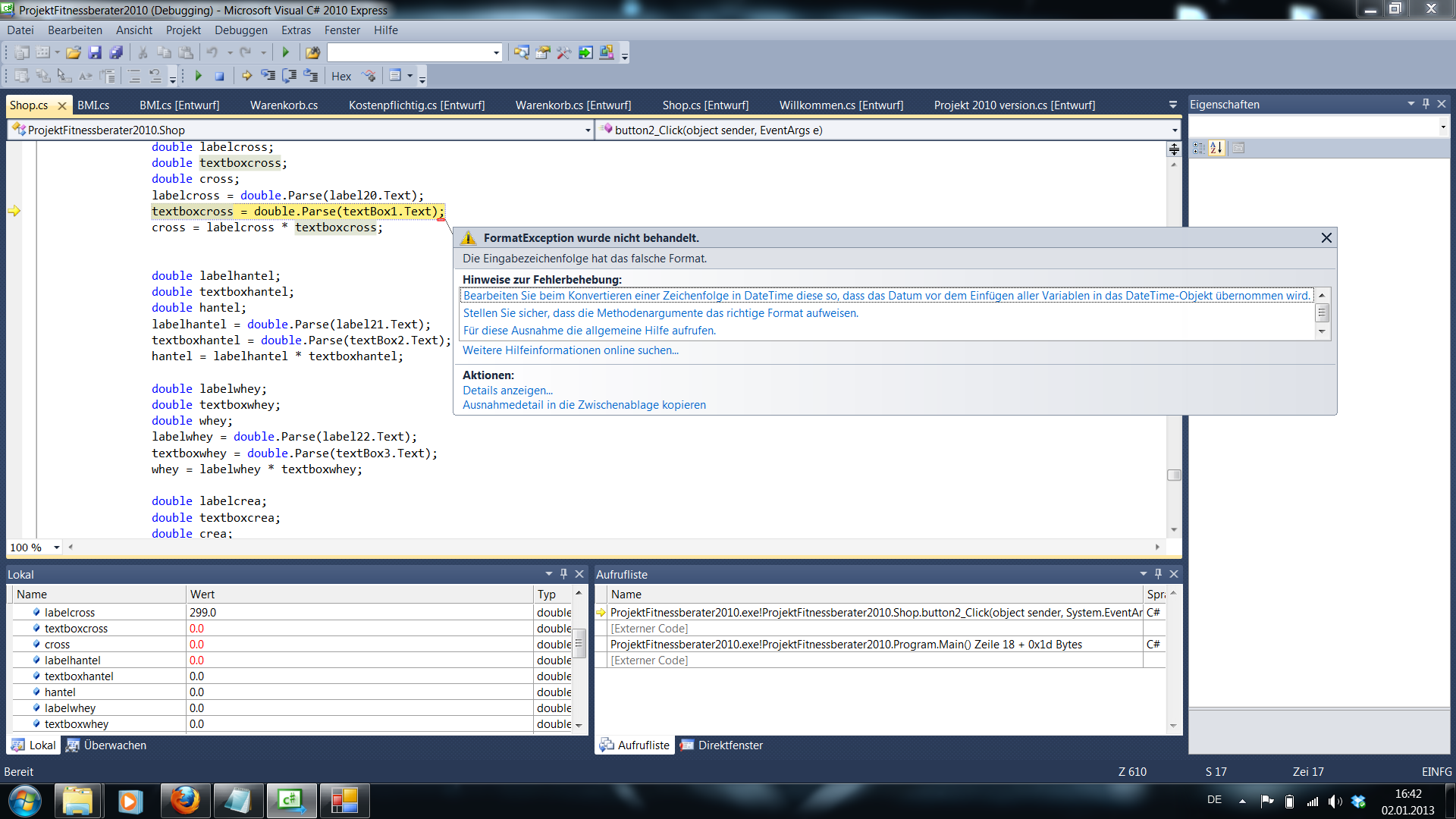Click exception hints list scrollbar thumb
The width and height of the screenshot is (1456, 819).
(1322, 312)
